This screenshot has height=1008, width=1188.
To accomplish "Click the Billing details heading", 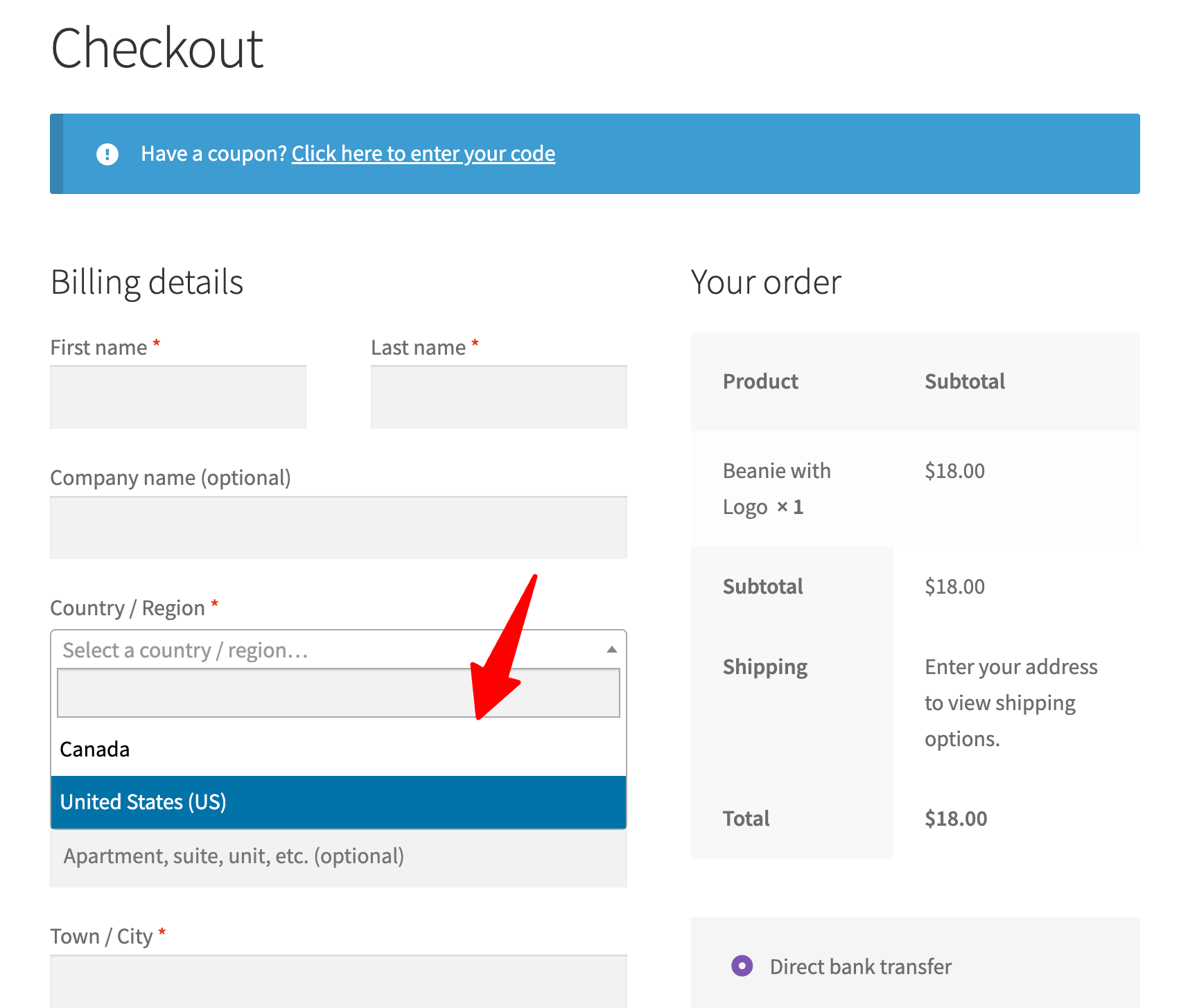I will click(x=147, y=283).
